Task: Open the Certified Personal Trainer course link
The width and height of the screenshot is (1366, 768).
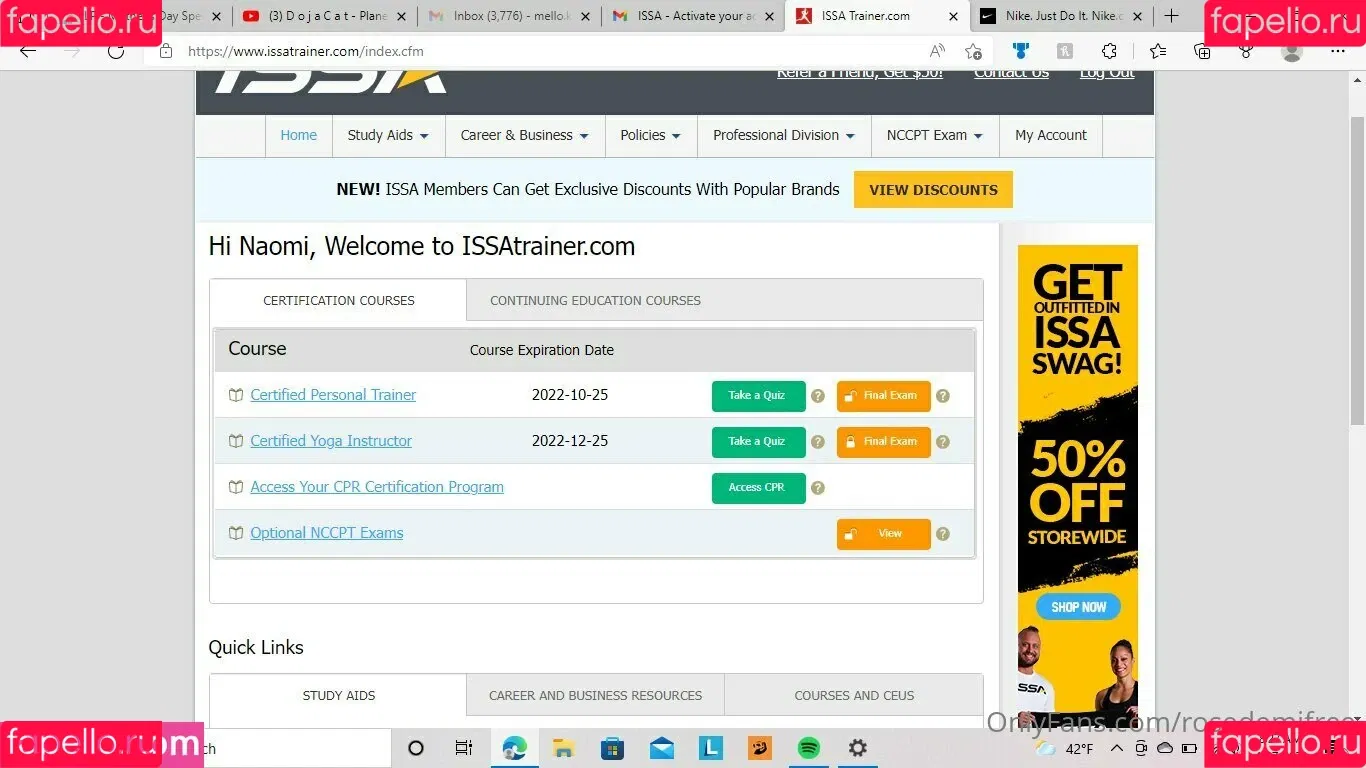Action: click(333, 395)
